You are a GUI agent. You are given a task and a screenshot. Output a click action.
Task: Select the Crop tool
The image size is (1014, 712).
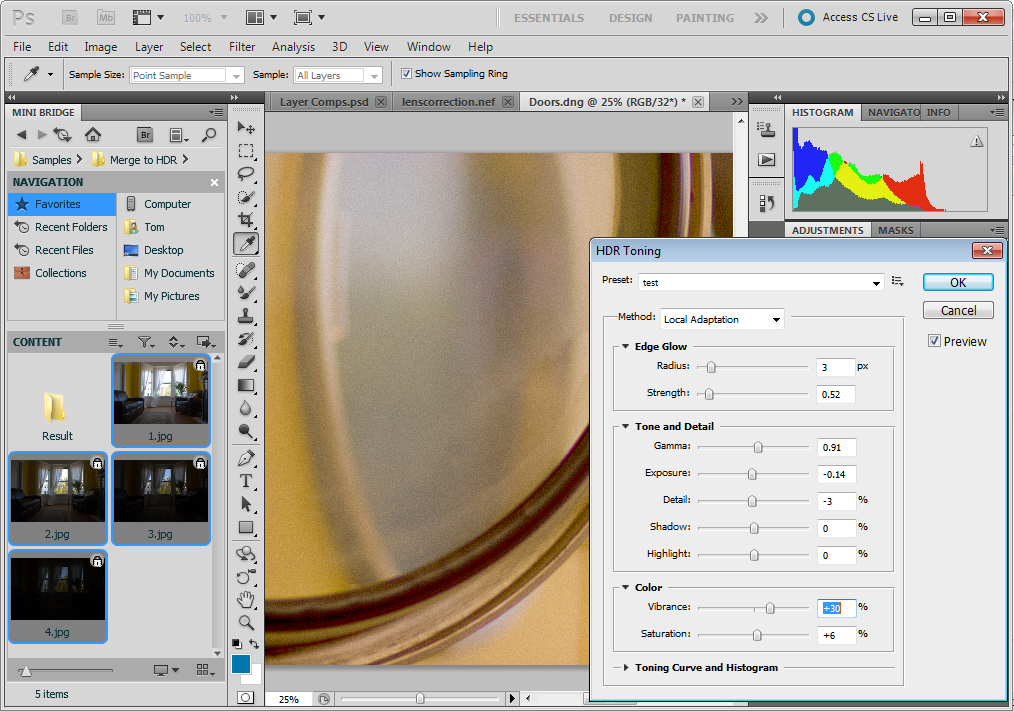(245, 219)
